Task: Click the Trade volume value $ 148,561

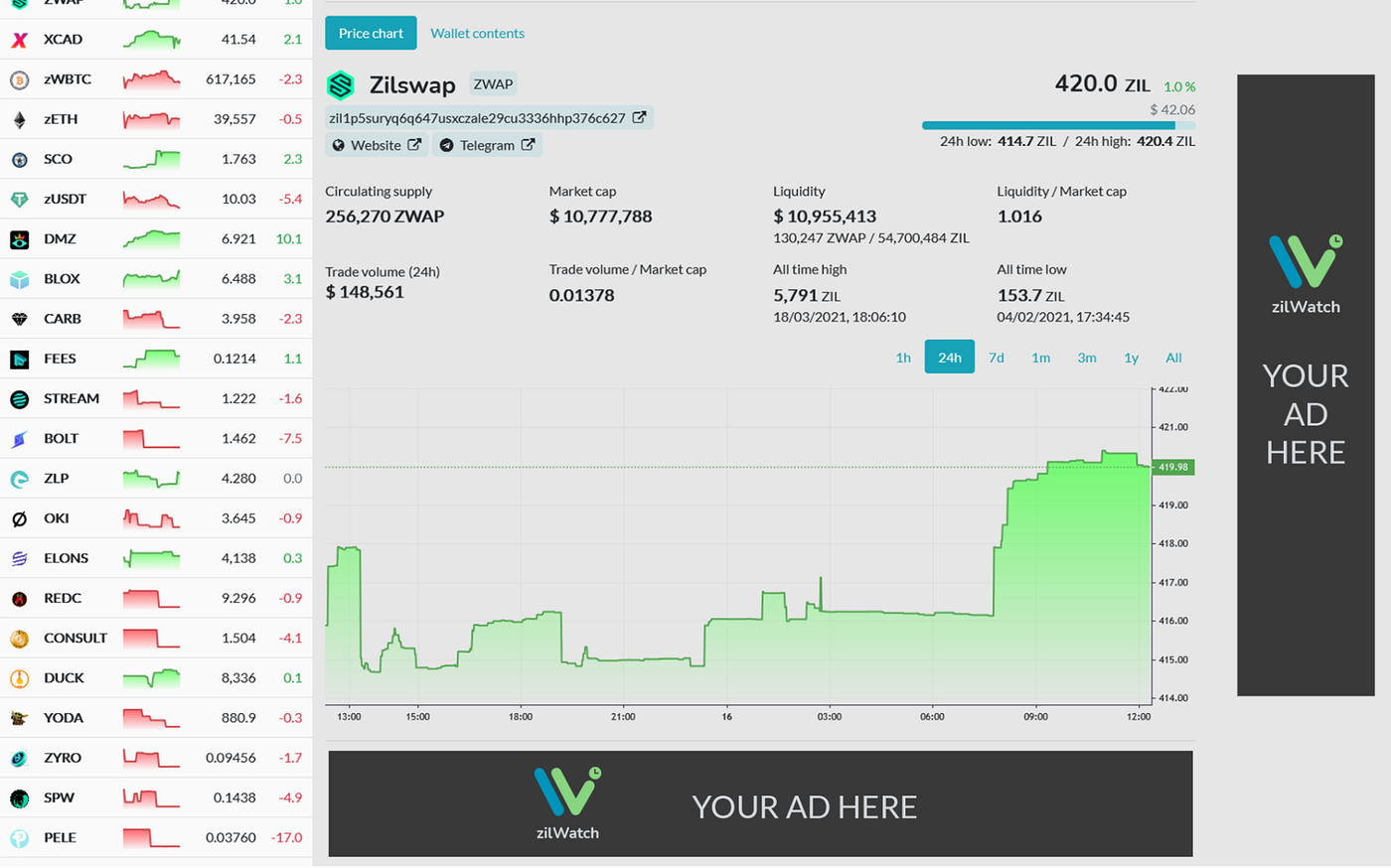Action: coord(365,292)
